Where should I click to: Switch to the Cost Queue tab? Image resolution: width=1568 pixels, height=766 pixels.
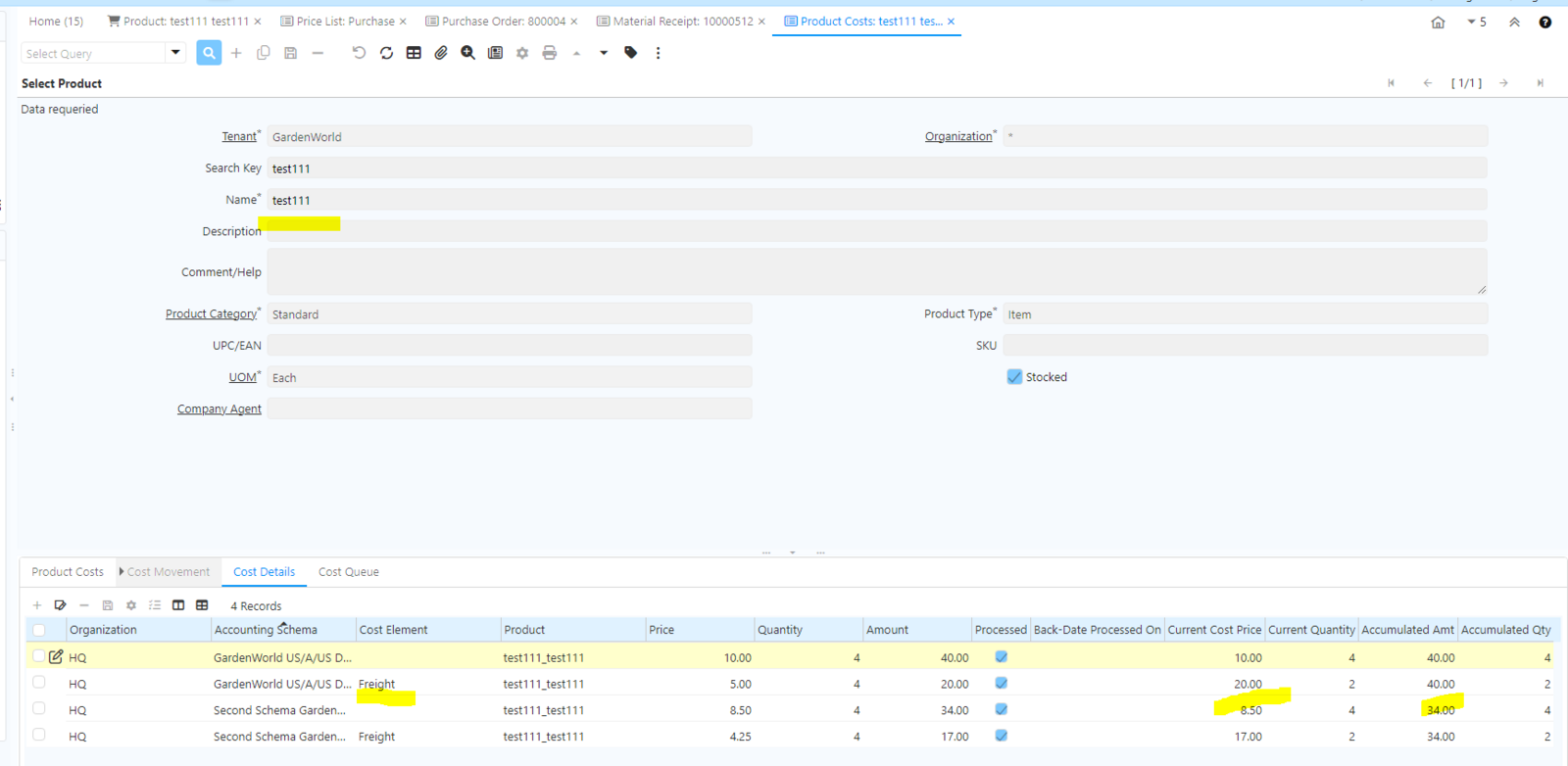[x=348, y=572]
